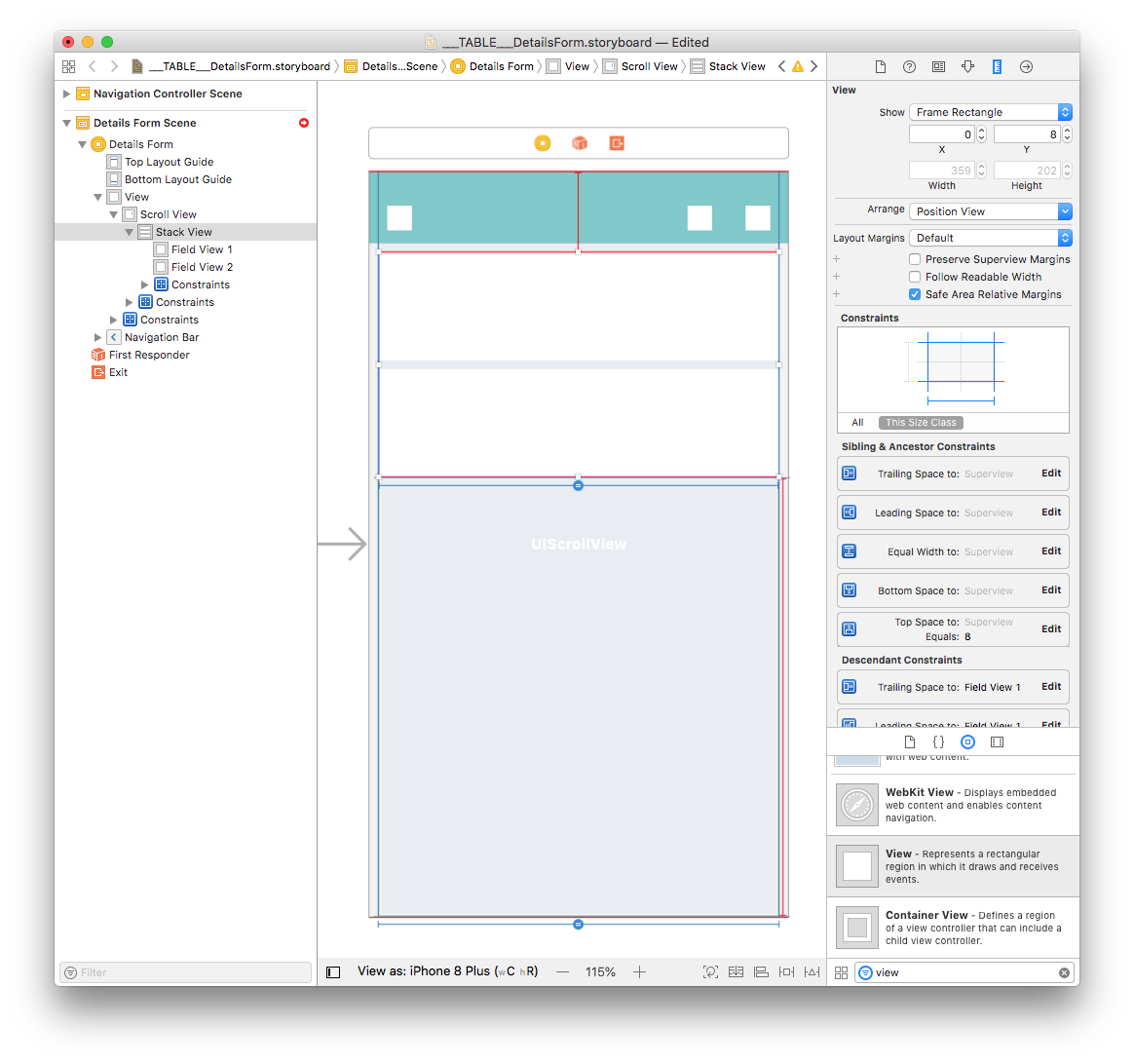Click Details Form in the jump bar
1134x1064 pixels.
click(493, 66)
